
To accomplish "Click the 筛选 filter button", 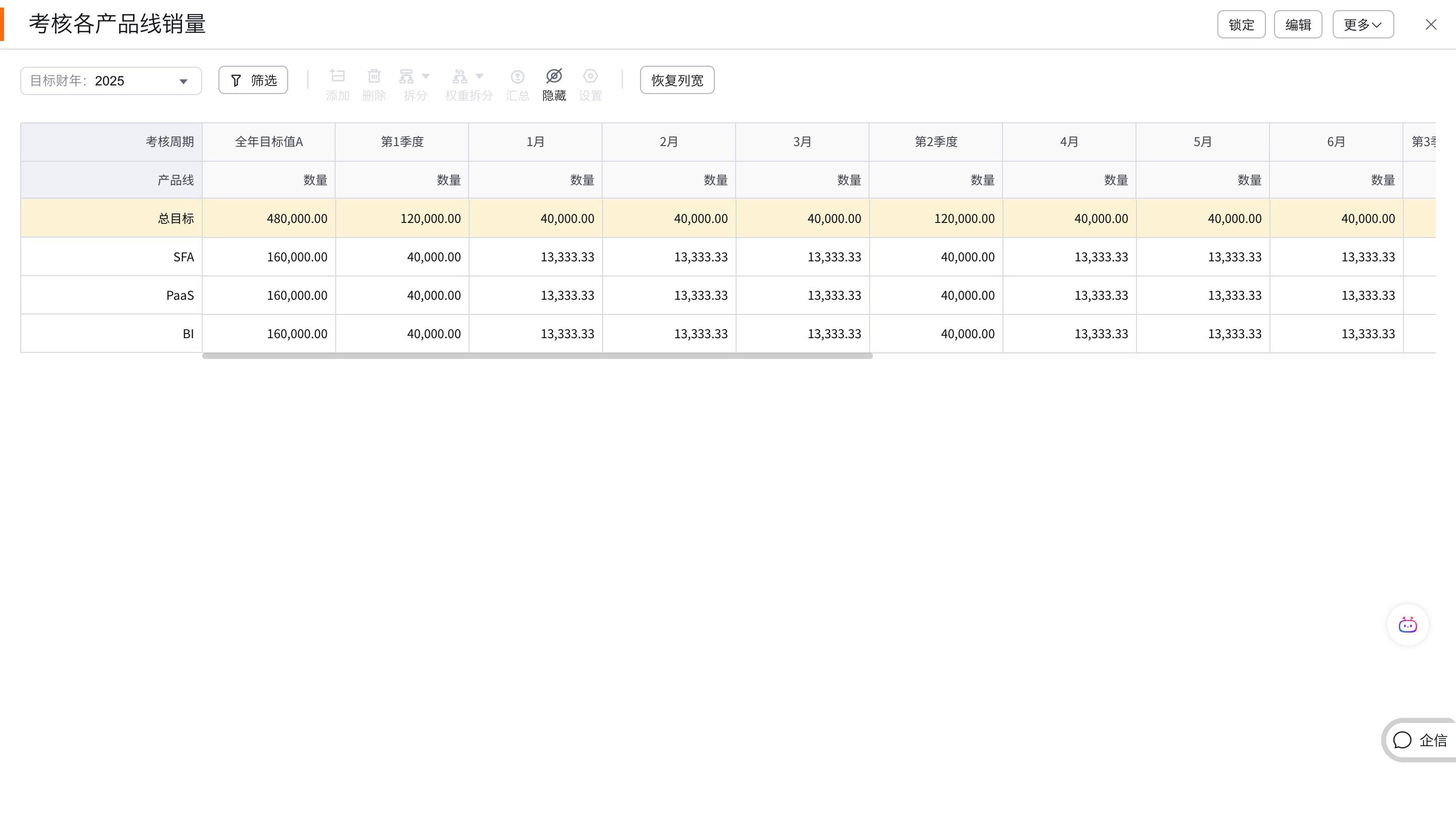I will pos(253,80).
